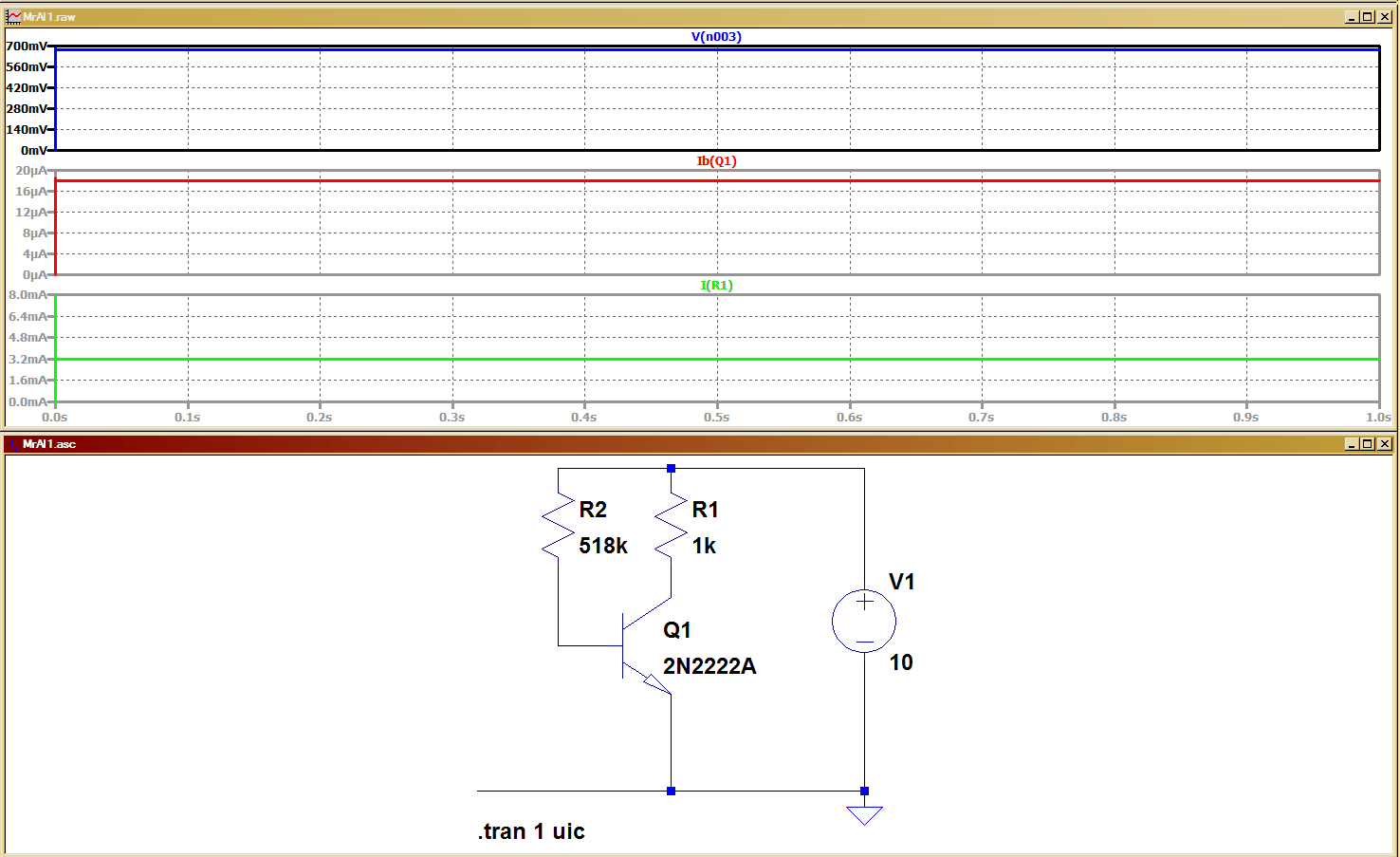Click the V1 source name label
Viewport: 1400px width, 857px height.
pyautogui.click(x=901, y=582)
